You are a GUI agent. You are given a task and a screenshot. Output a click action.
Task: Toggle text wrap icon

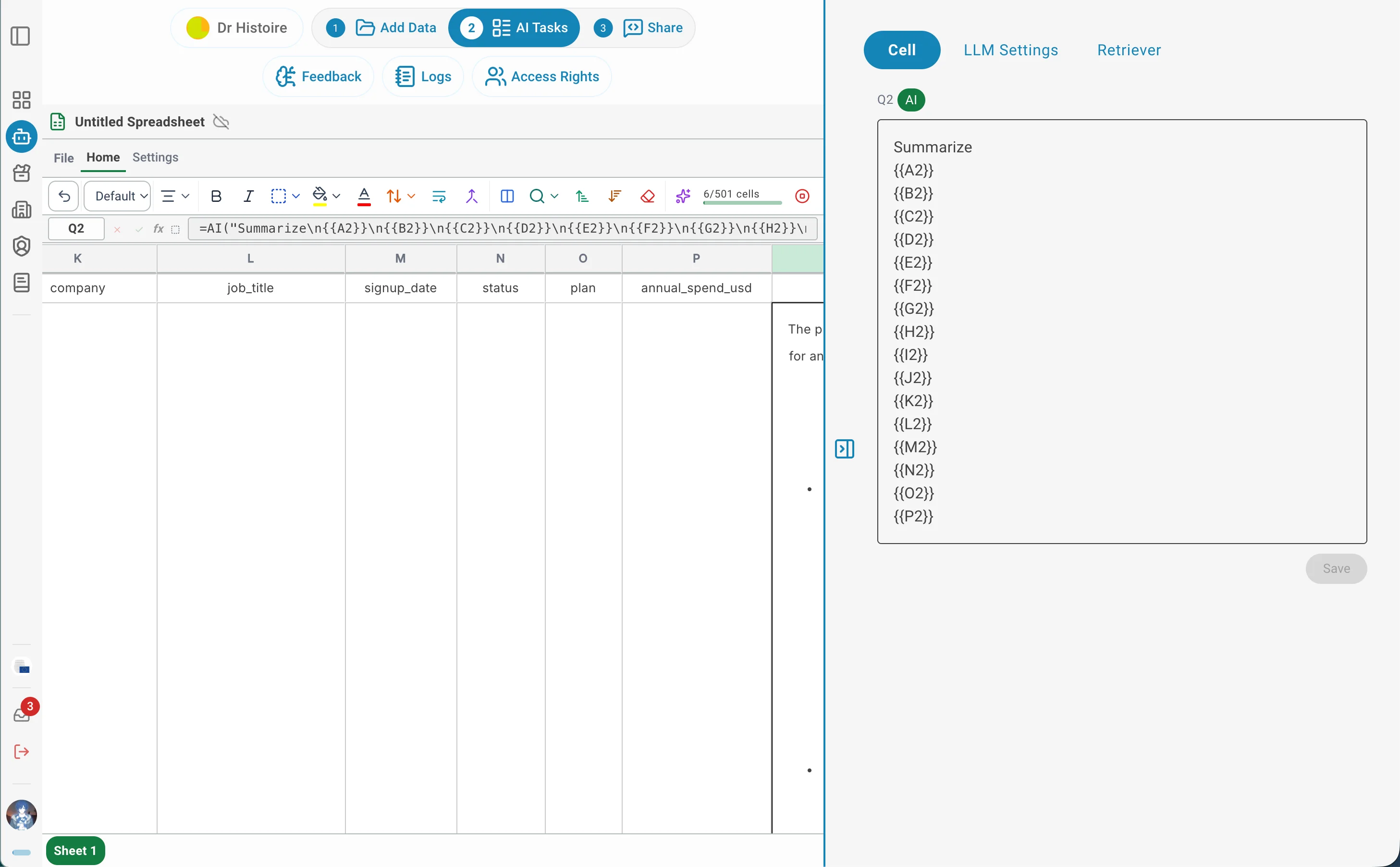[439, 196]
